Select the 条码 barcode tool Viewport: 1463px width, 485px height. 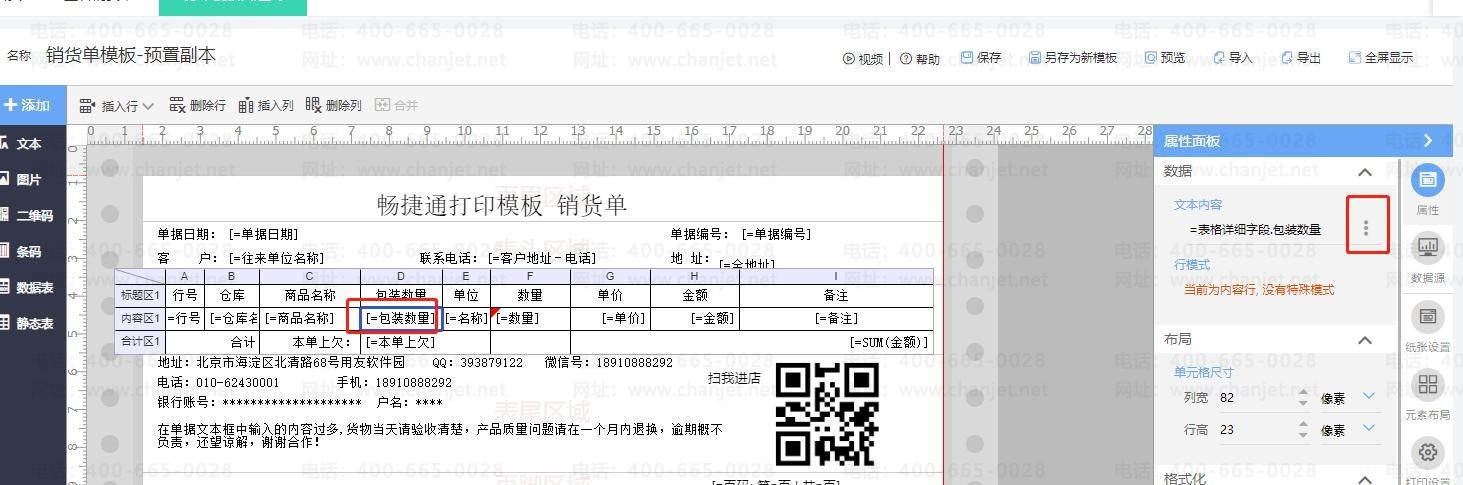22,252
